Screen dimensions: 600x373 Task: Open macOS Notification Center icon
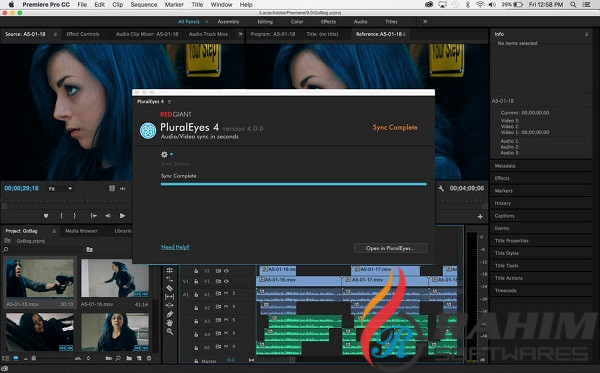coord(586,5)
